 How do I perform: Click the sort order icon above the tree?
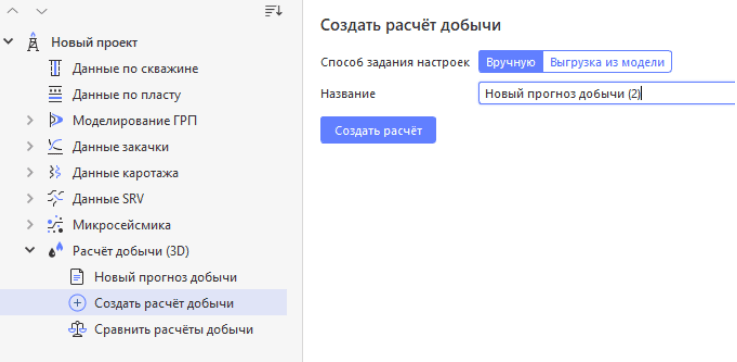point(273,11)
